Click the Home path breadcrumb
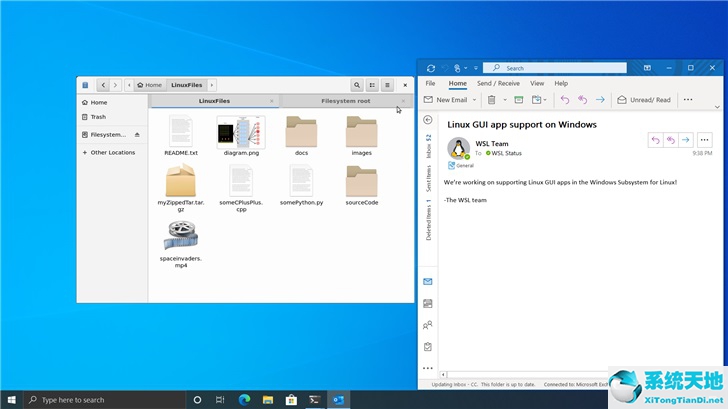Screen dimensions: 728x409 (x=150, y=85)
